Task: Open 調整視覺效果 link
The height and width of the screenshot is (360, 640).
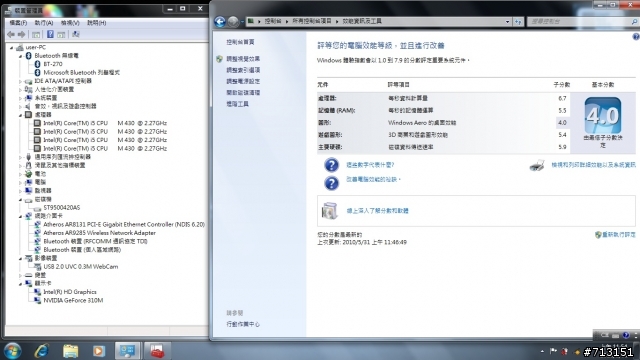Action: [x=243, y=59]
